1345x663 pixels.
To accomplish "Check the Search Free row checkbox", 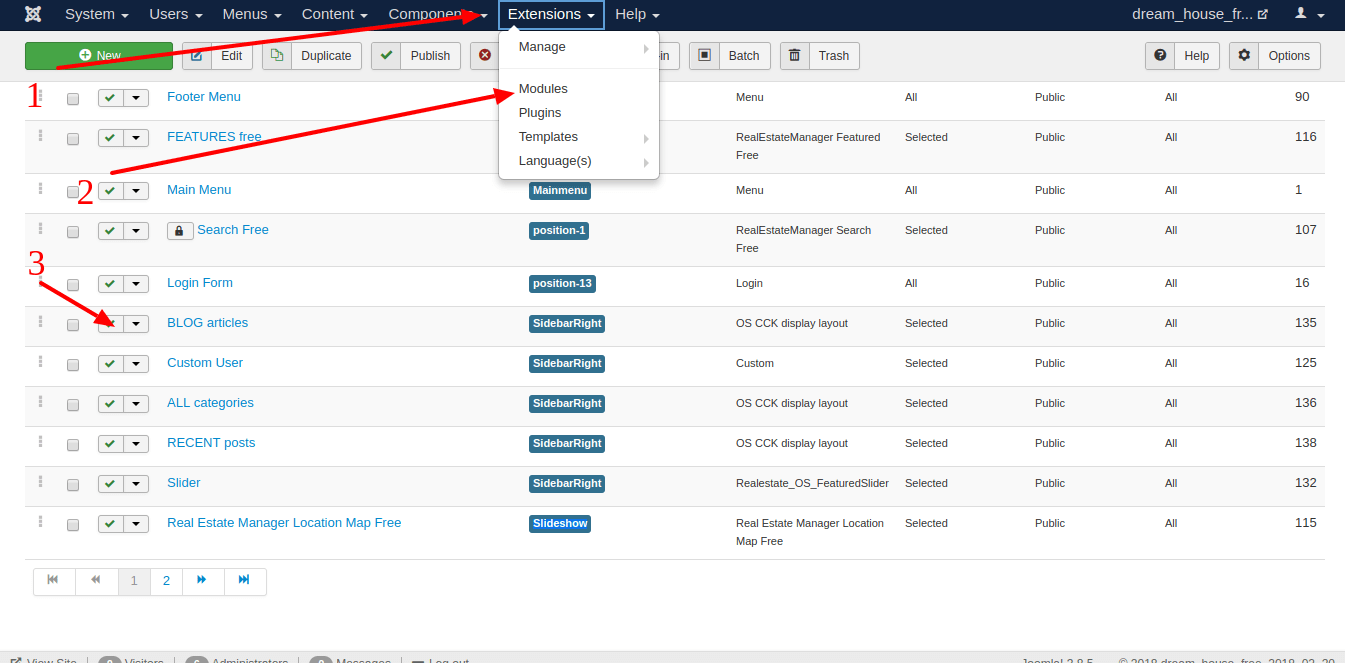I will coord(73,232).
